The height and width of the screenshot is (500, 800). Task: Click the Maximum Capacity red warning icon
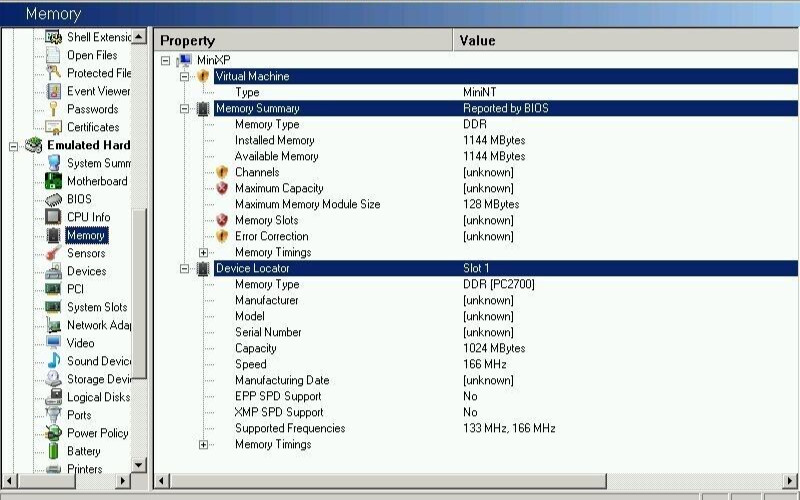(x=222, y=188)
